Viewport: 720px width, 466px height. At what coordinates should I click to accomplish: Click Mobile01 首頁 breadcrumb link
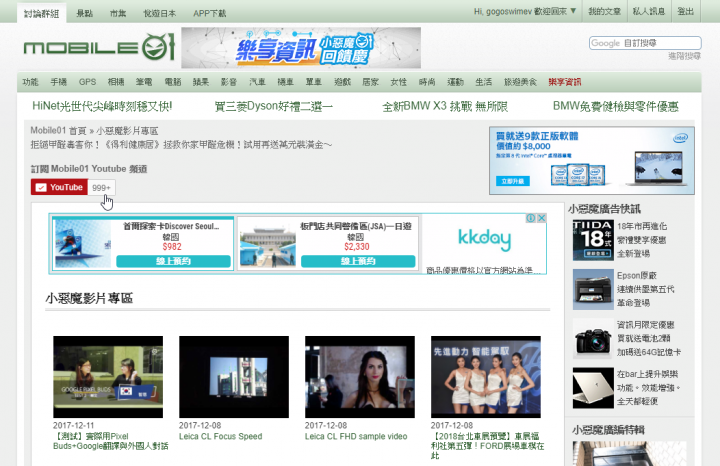[x=58, y=131]
